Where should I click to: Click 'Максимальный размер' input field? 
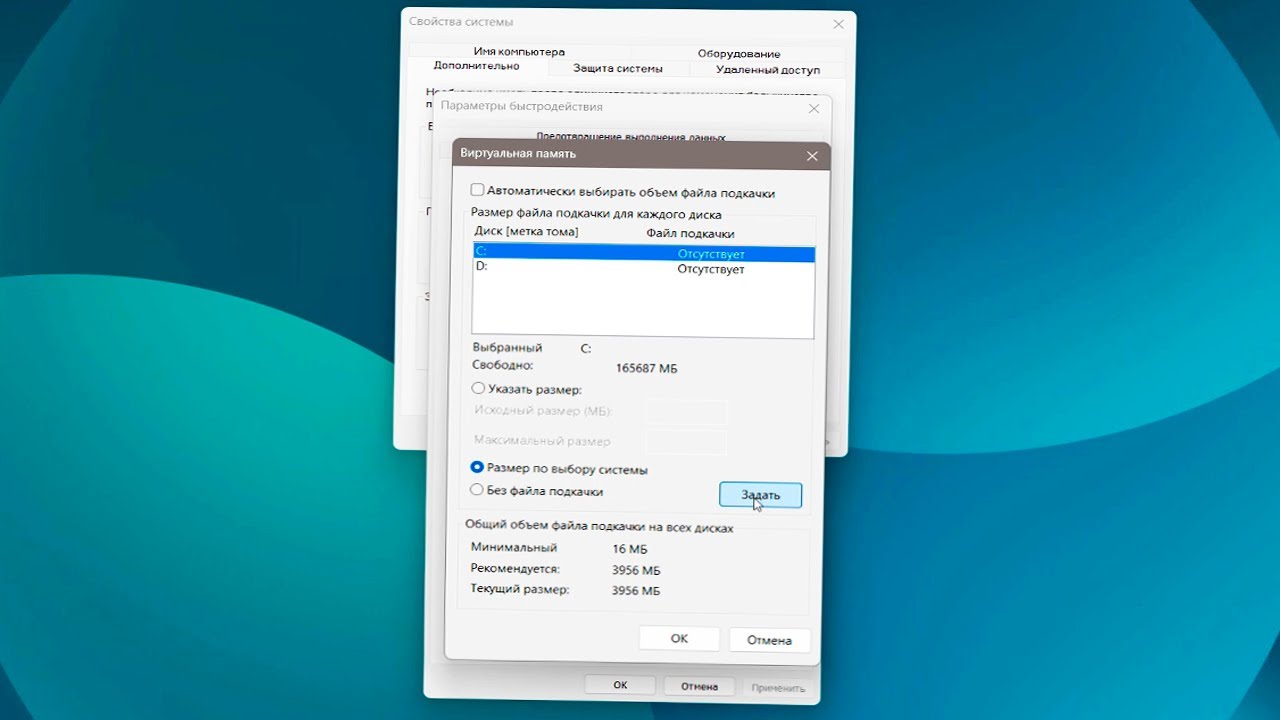click(x=686, y=441)
